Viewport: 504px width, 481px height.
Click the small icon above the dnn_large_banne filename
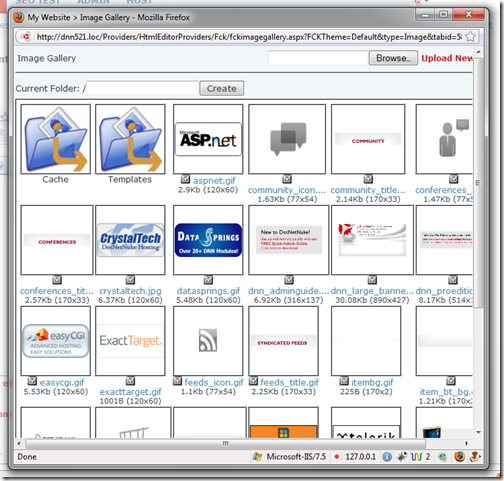pos(372,280)
